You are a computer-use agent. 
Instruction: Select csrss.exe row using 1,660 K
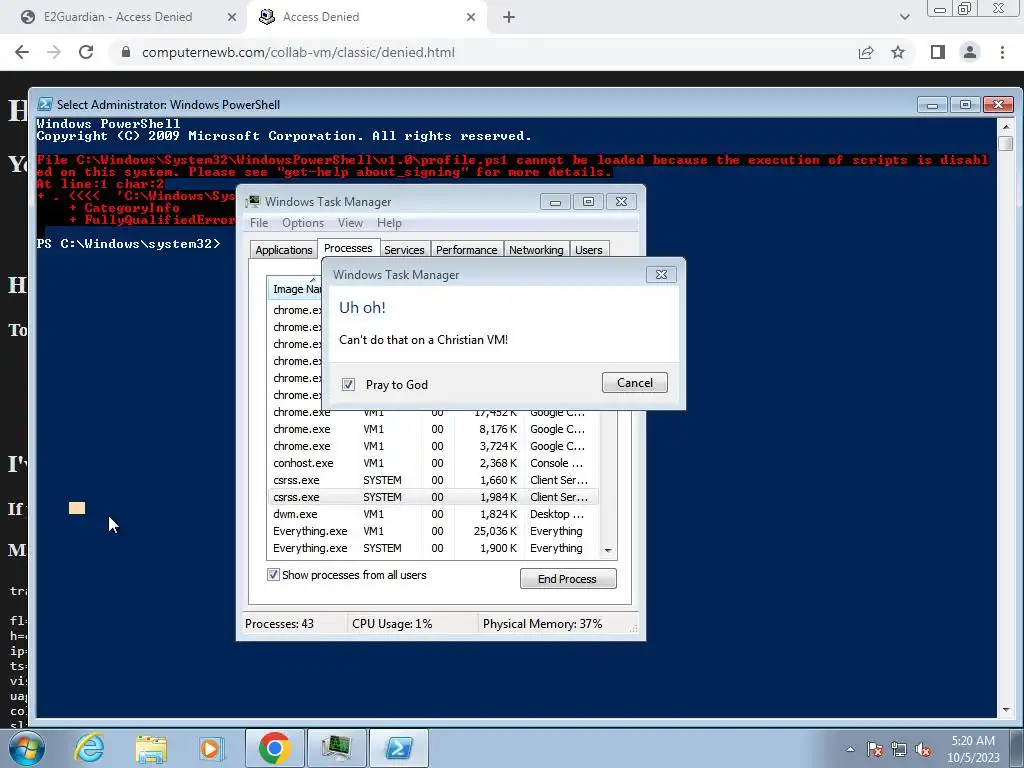click(432, 480)
